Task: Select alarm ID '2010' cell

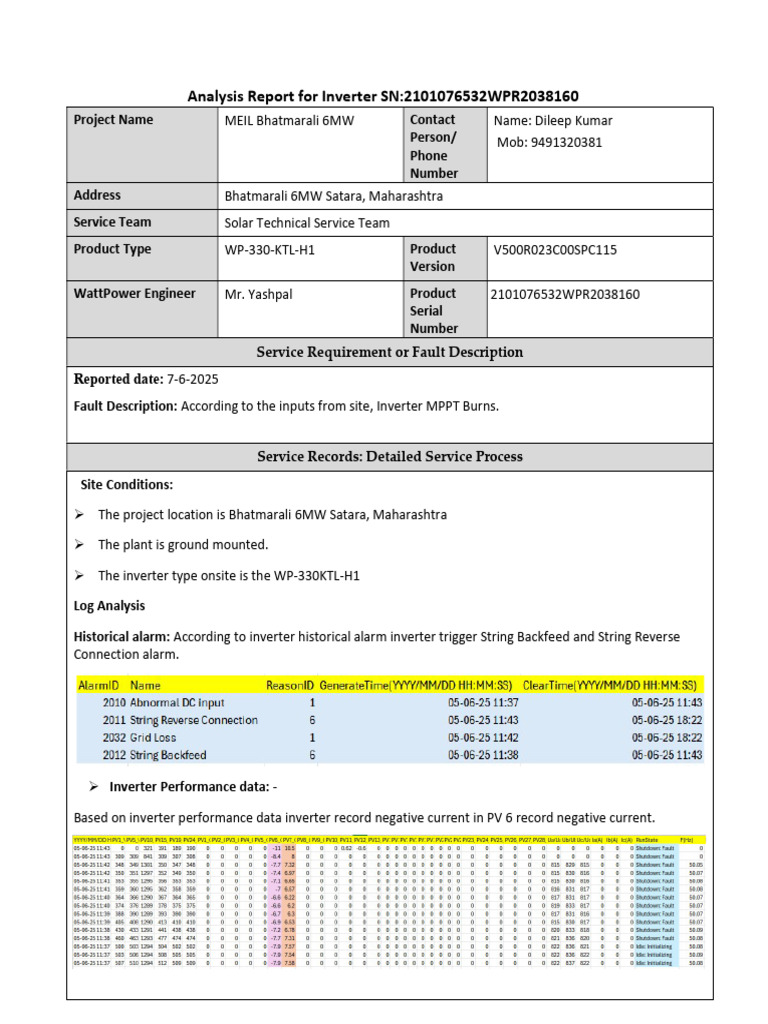Action: (114, 703)
